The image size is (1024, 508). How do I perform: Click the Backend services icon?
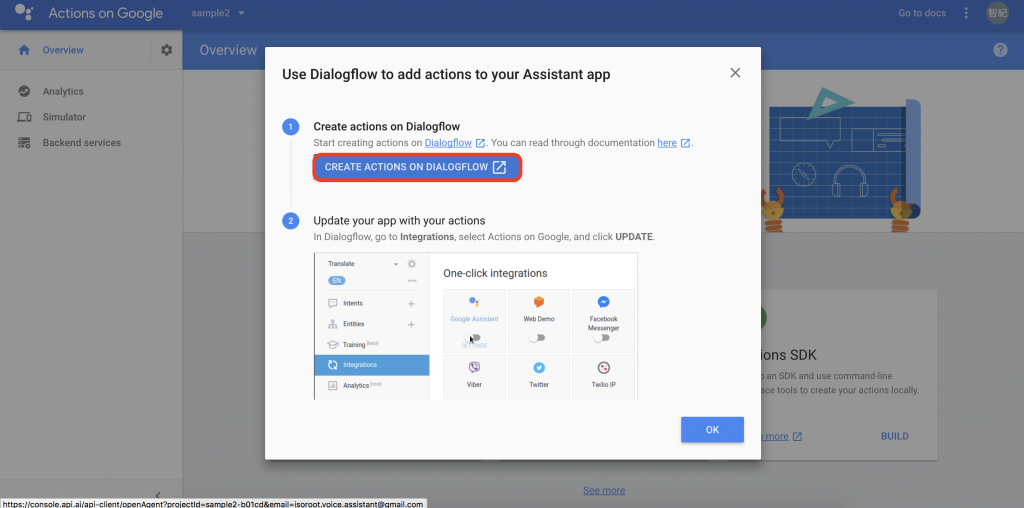point(24,142)
